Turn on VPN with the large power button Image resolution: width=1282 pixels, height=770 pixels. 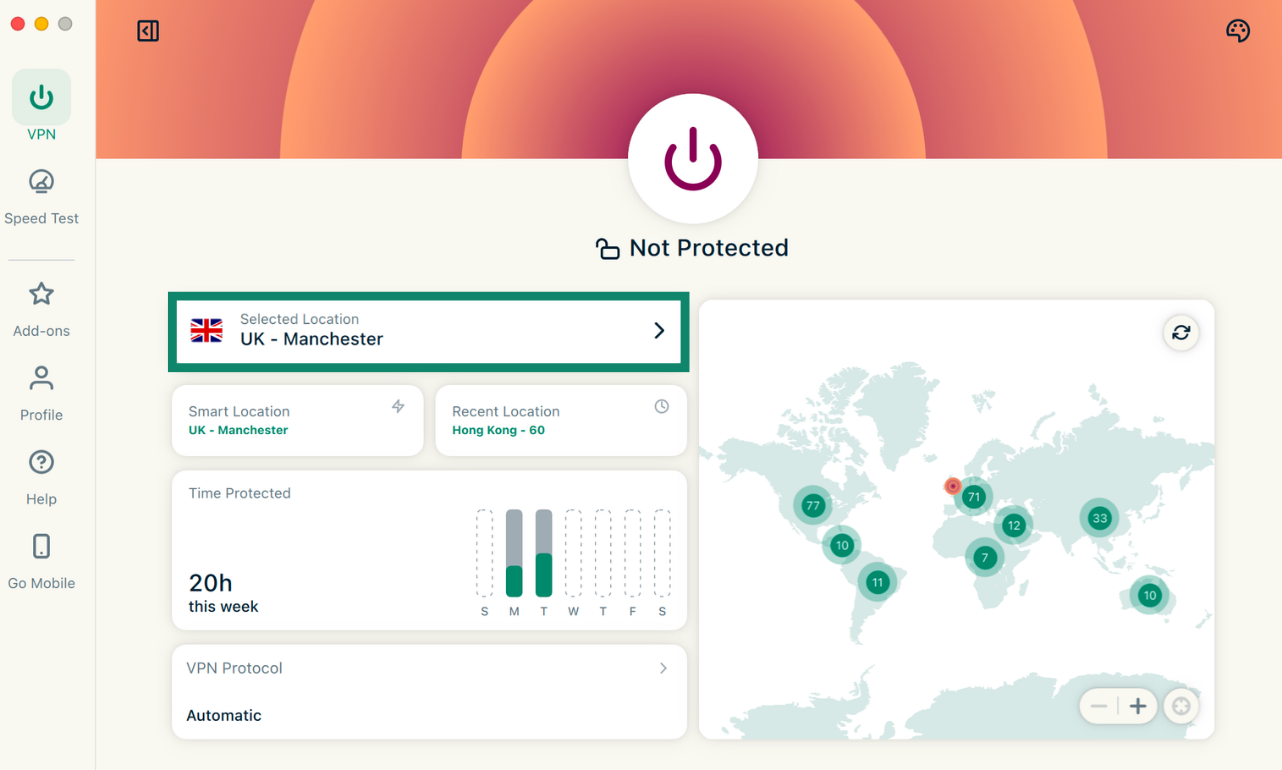pyautogui.click(x=693, y=159)
